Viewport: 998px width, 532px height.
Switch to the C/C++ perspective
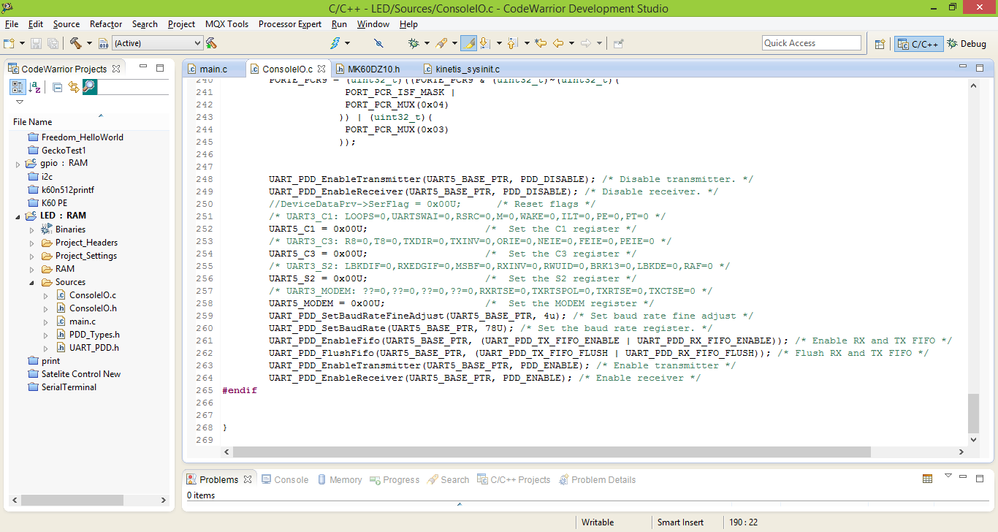[918, 44]
